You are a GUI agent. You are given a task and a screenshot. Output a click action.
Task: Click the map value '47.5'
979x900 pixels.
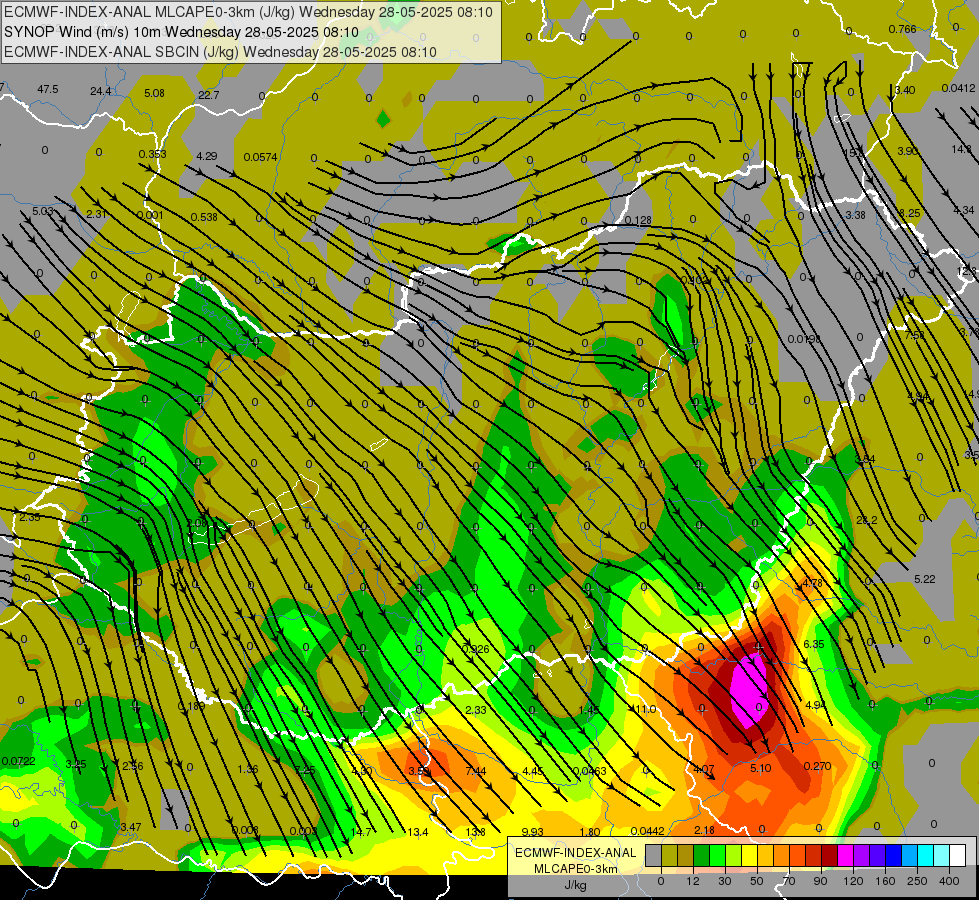[47, 89]
